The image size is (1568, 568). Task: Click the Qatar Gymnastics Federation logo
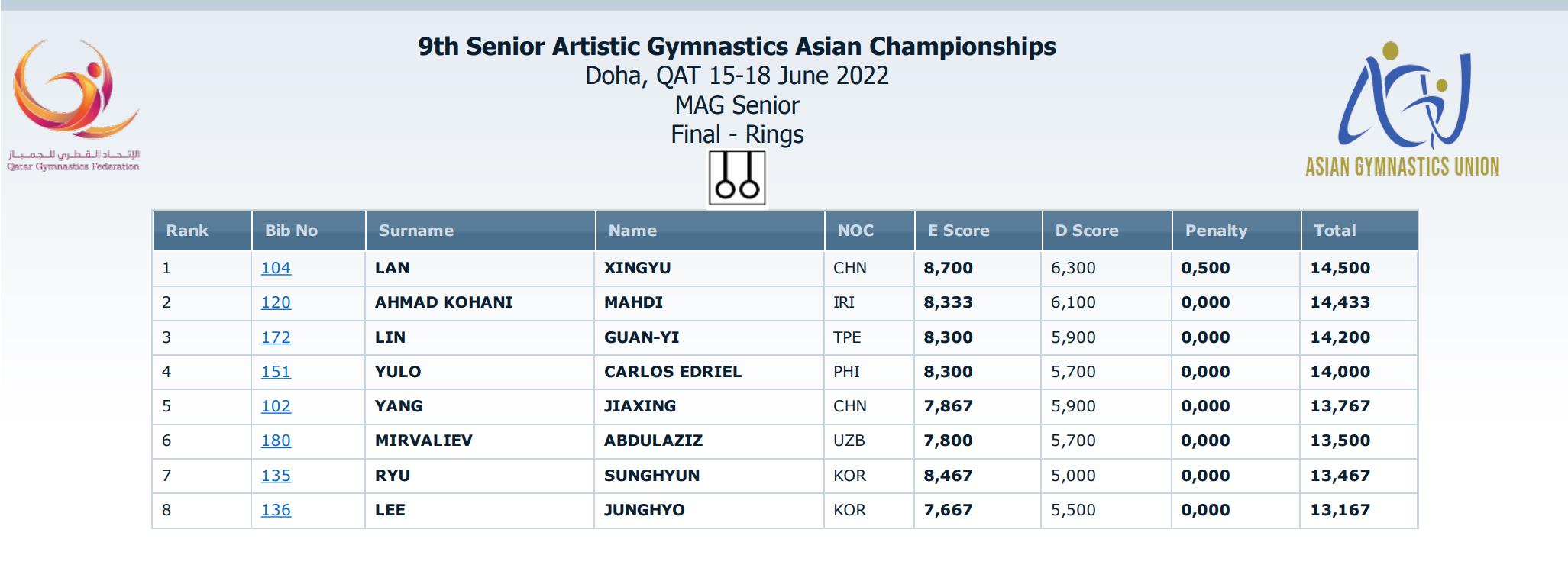tap(74, 105)
